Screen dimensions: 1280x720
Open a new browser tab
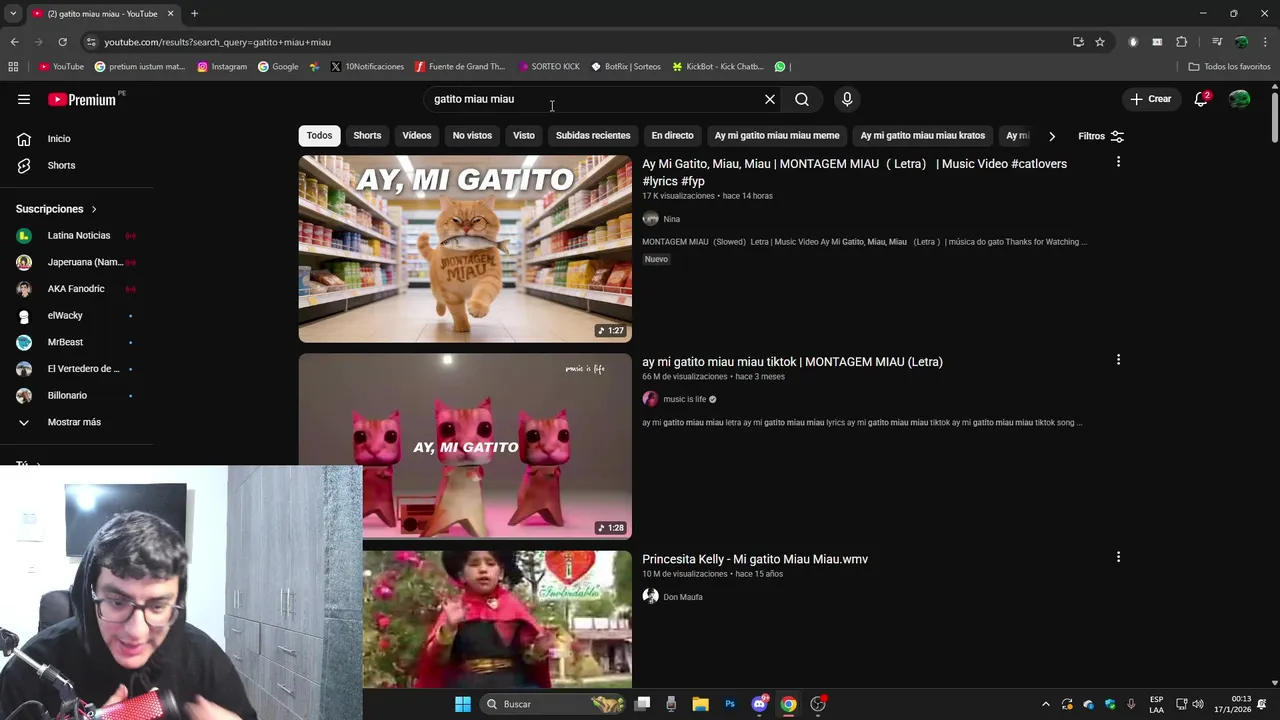point(194,14)
